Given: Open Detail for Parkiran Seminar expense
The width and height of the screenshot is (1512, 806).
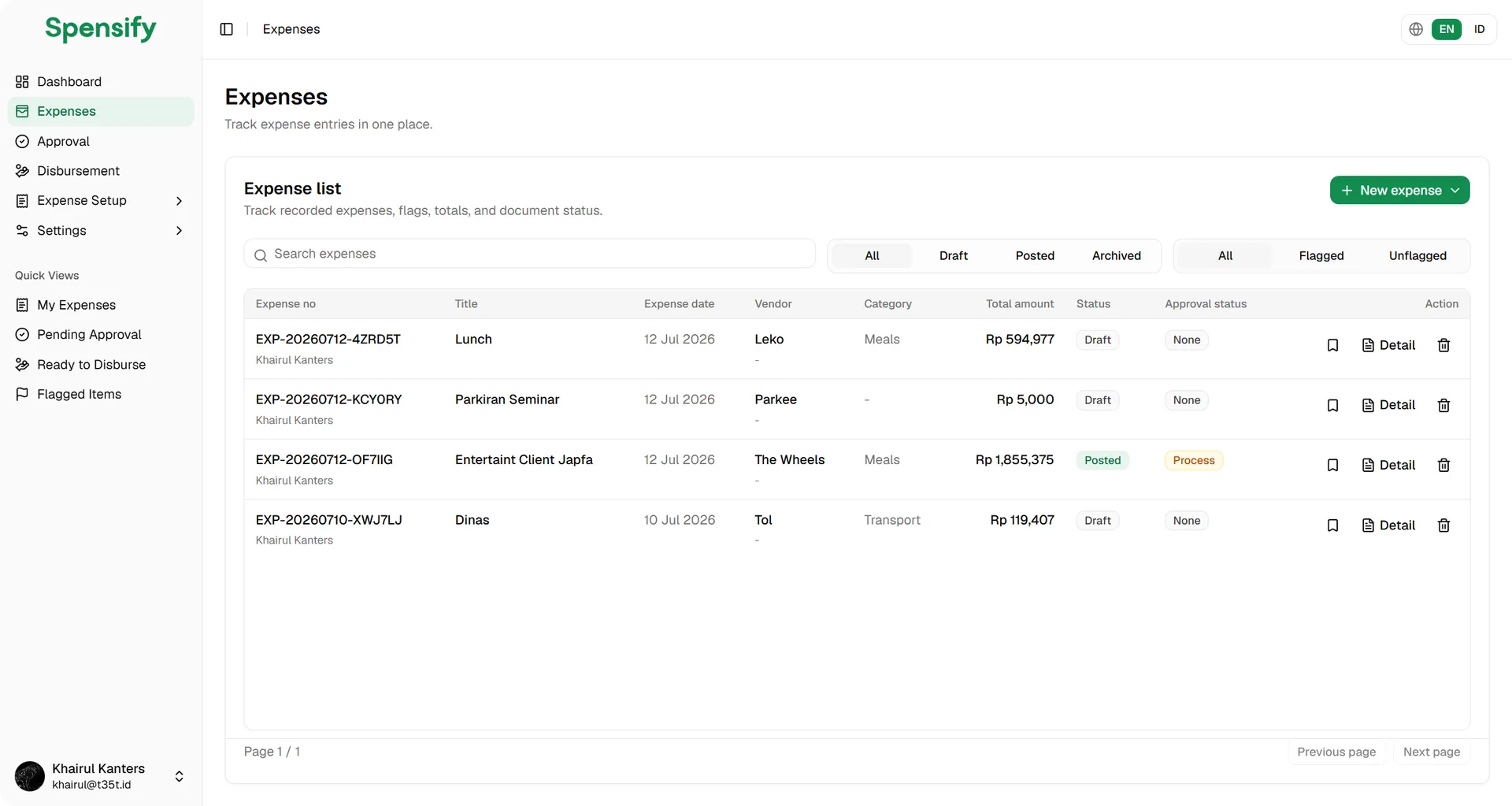Looking at the screenshot, I should [1388, 405].
